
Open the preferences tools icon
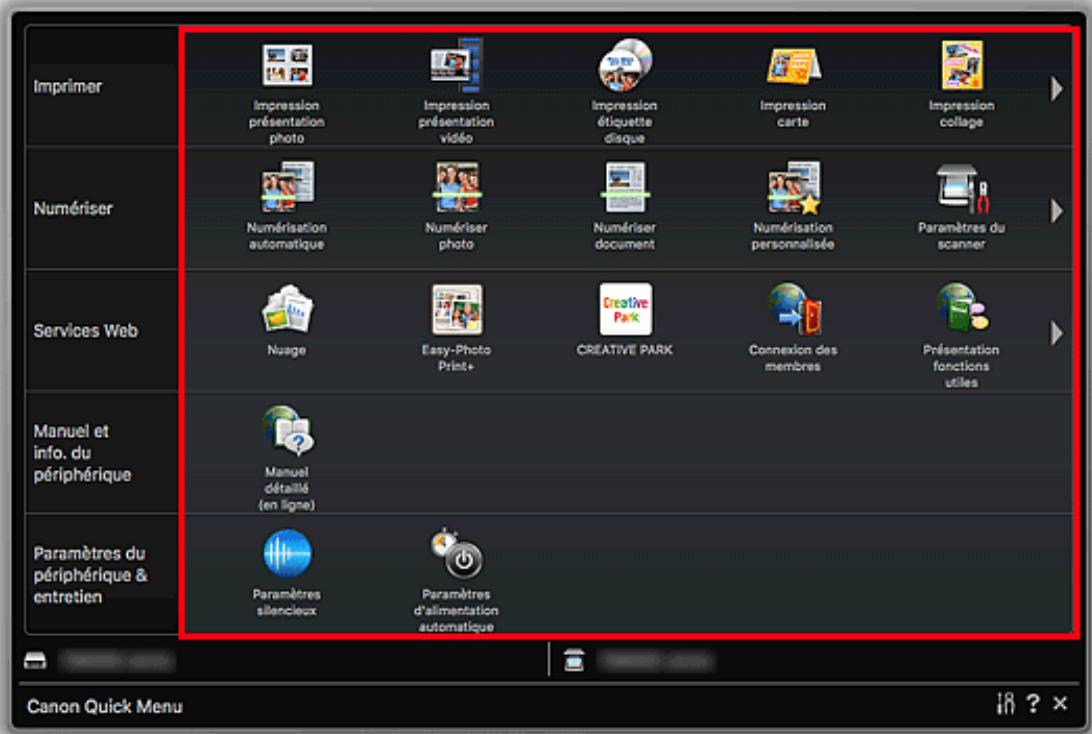pos(1006,703)
